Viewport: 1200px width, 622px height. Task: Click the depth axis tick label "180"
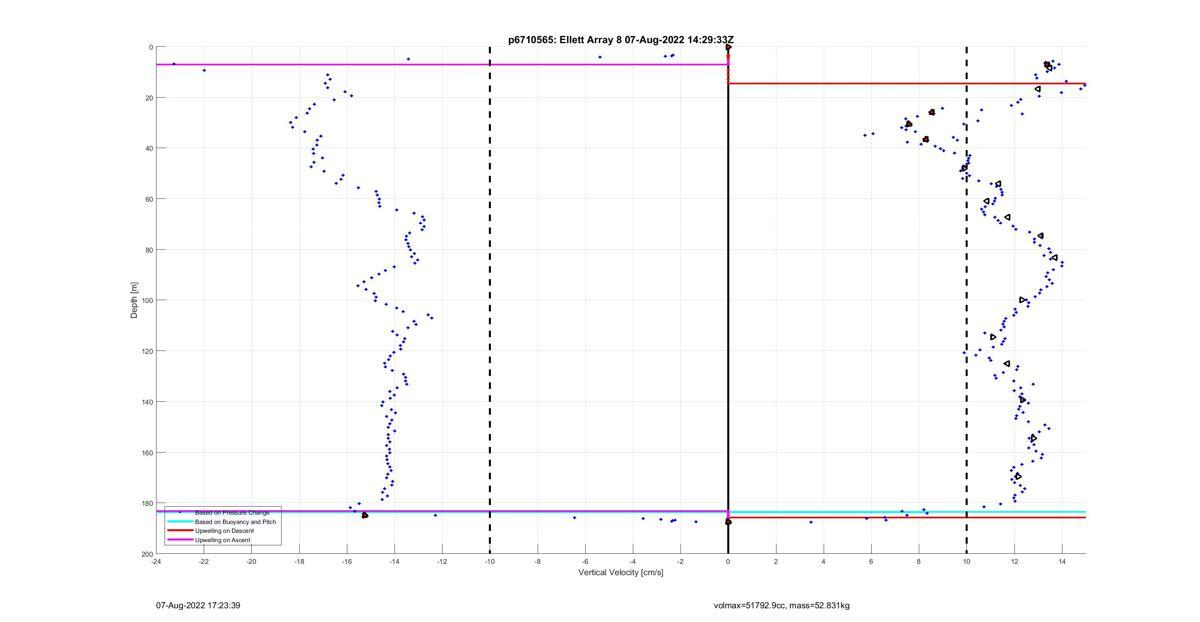146,503
